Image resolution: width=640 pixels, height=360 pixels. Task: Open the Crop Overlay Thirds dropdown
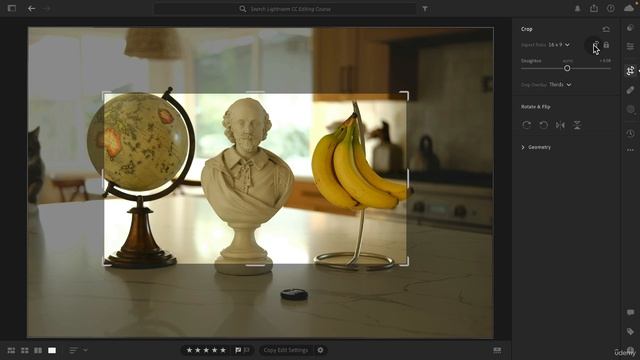tap(560, 84)
